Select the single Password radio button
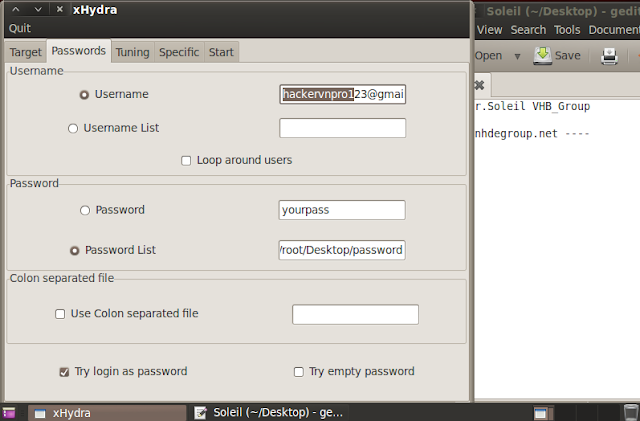Screen dimensions: 640x421 click(85, 210)
